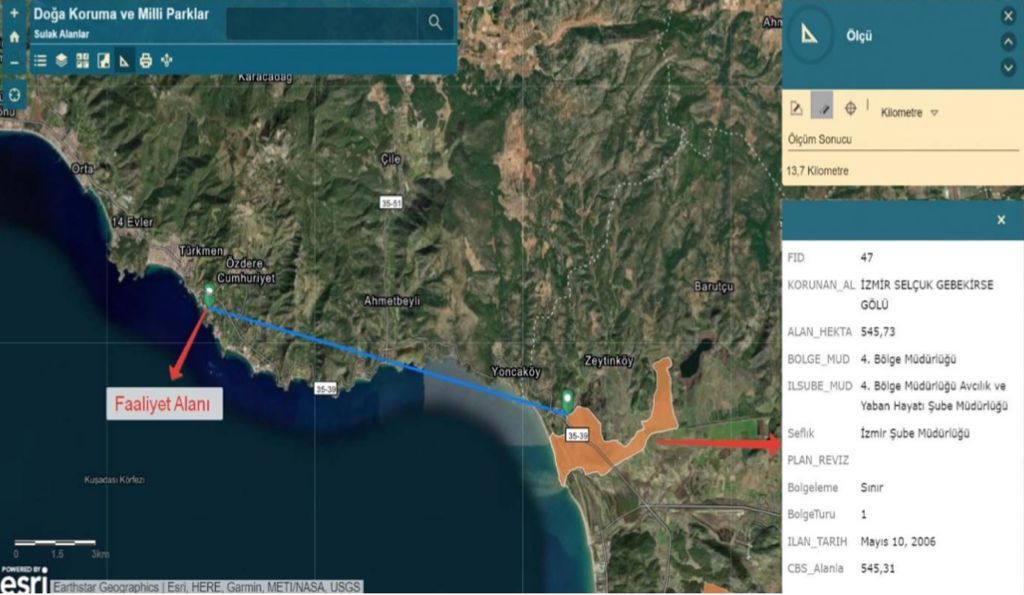1024x595 pixels.
Task: Collapse the Ölçü panel upward
Action: [x=1008, y=42]
